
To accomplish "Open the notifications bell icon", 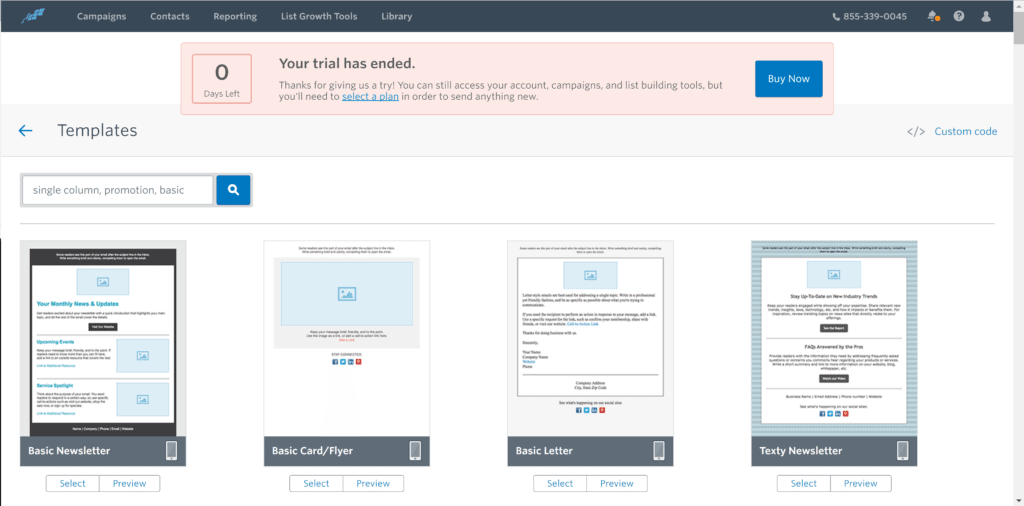I will click(933, 16).
